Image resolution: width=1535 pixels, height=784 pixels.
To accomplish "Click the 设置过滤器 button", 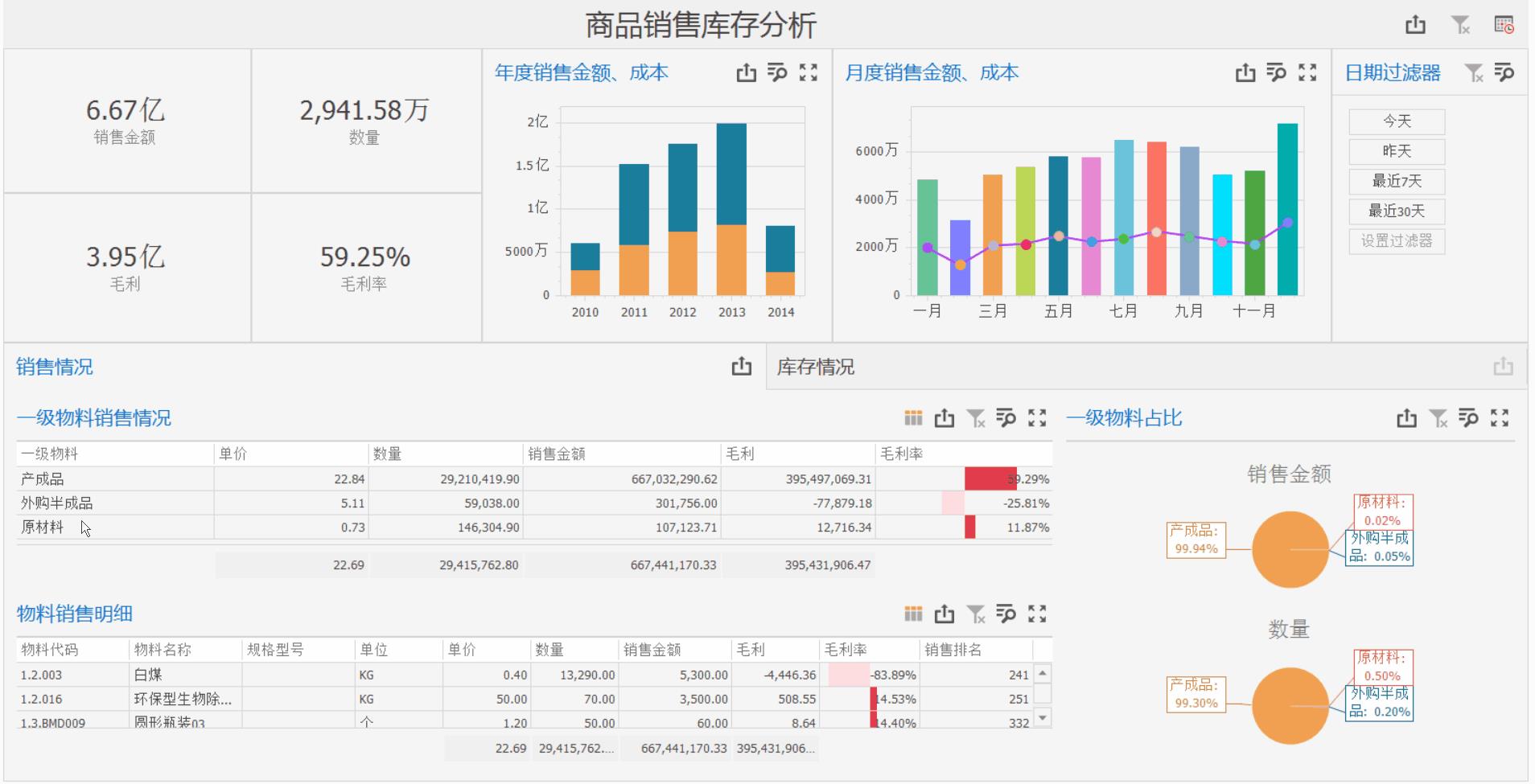I will (x=1397, y=241).
